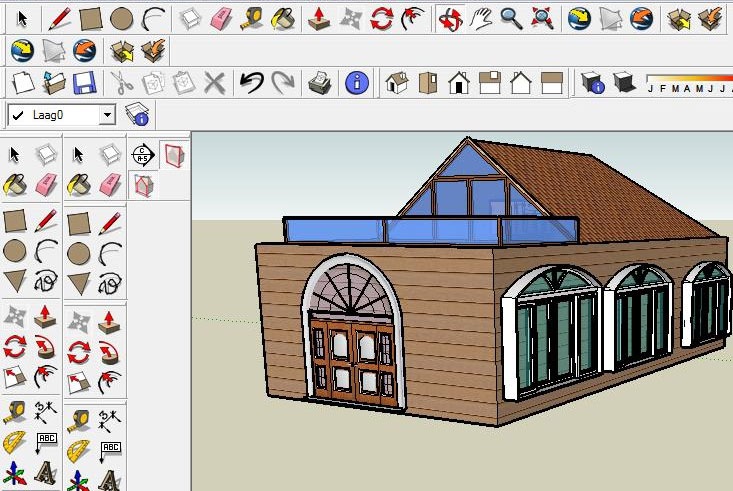Select the Eraser tool in top toolbar
Viewport: 733px width, 491px height.
point(221,19)
